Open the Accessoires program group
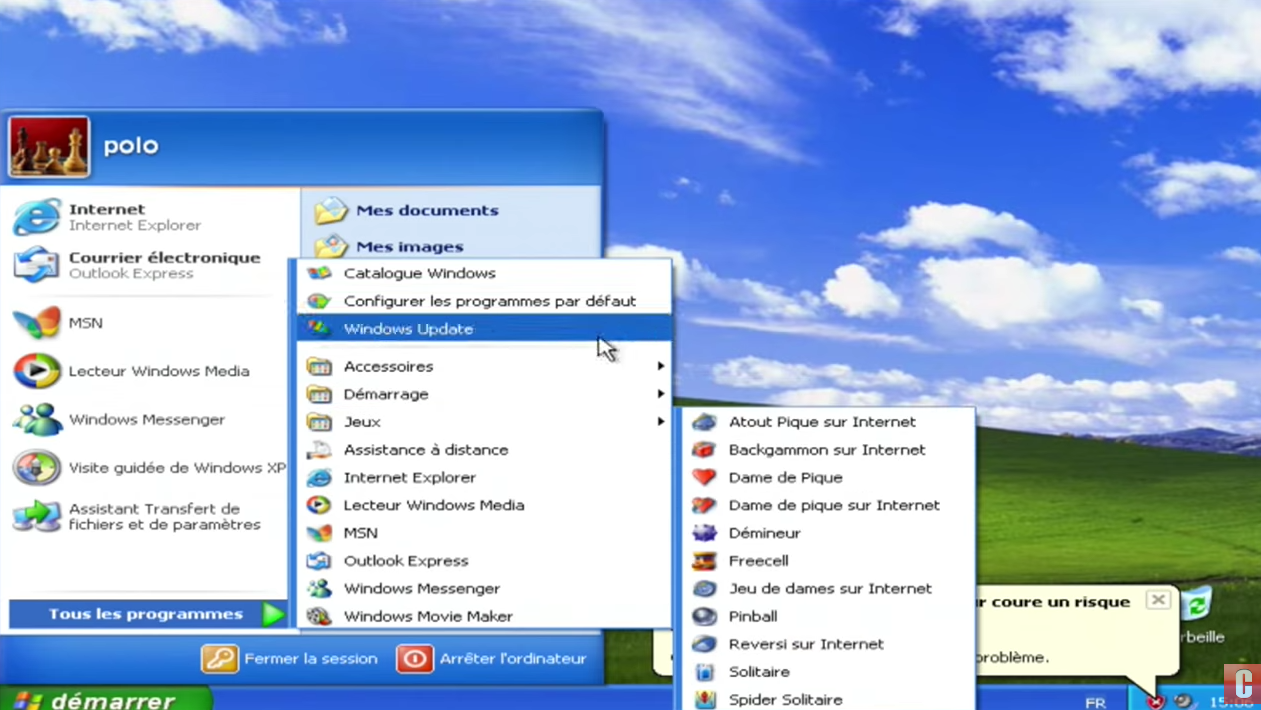Screen dimensions: 1261x710 click(484, 366)
